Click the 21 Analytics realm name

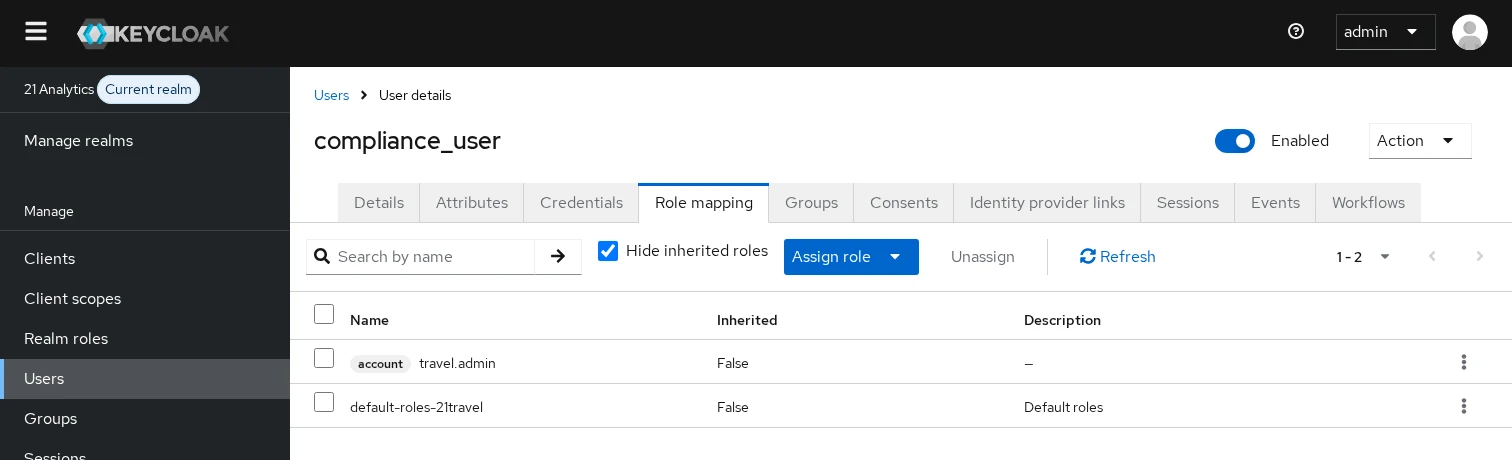tap(59, 90)
